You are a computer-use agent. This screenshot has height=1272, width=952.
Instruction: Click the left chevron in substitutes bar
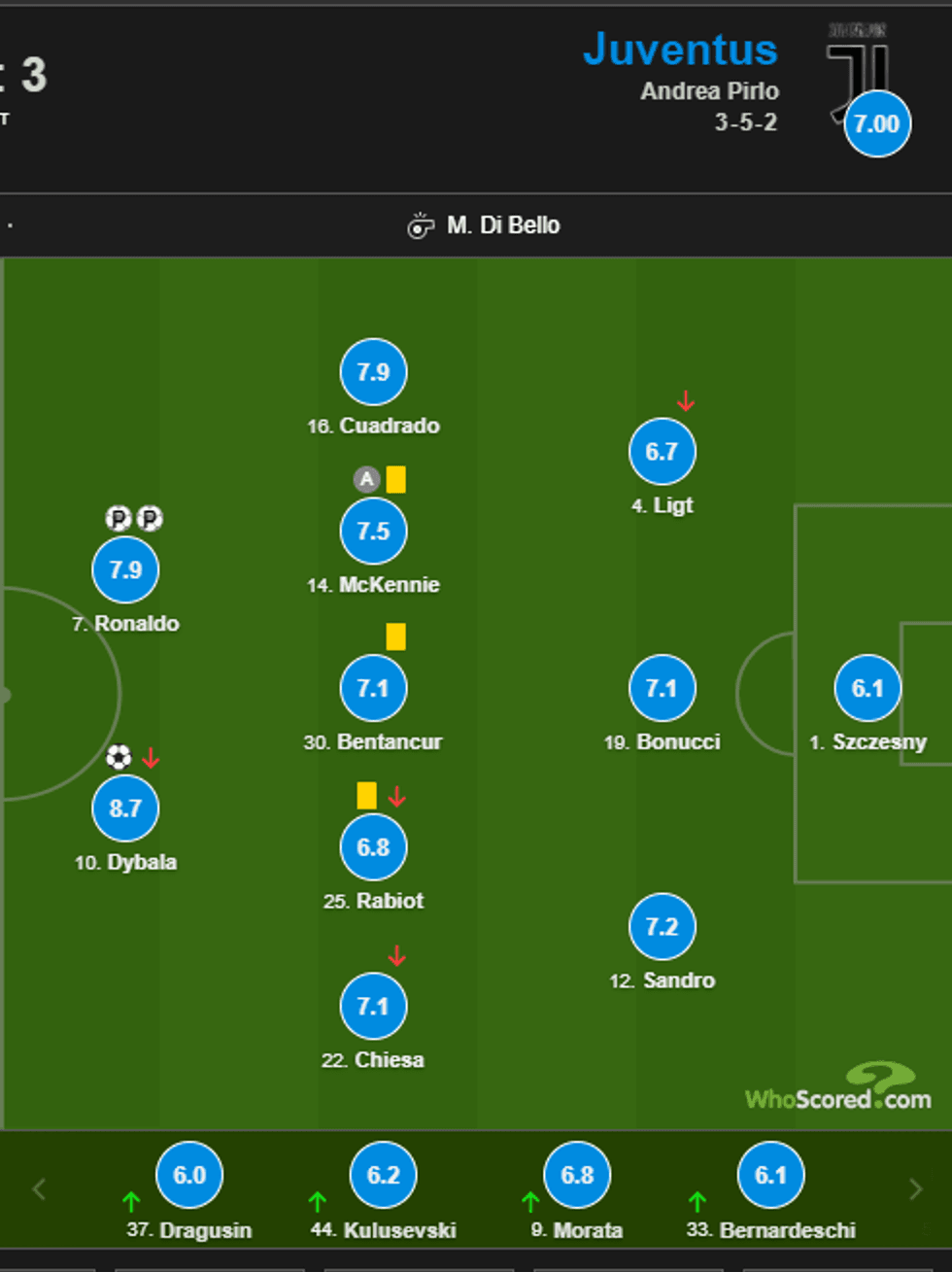point(39,1187)
